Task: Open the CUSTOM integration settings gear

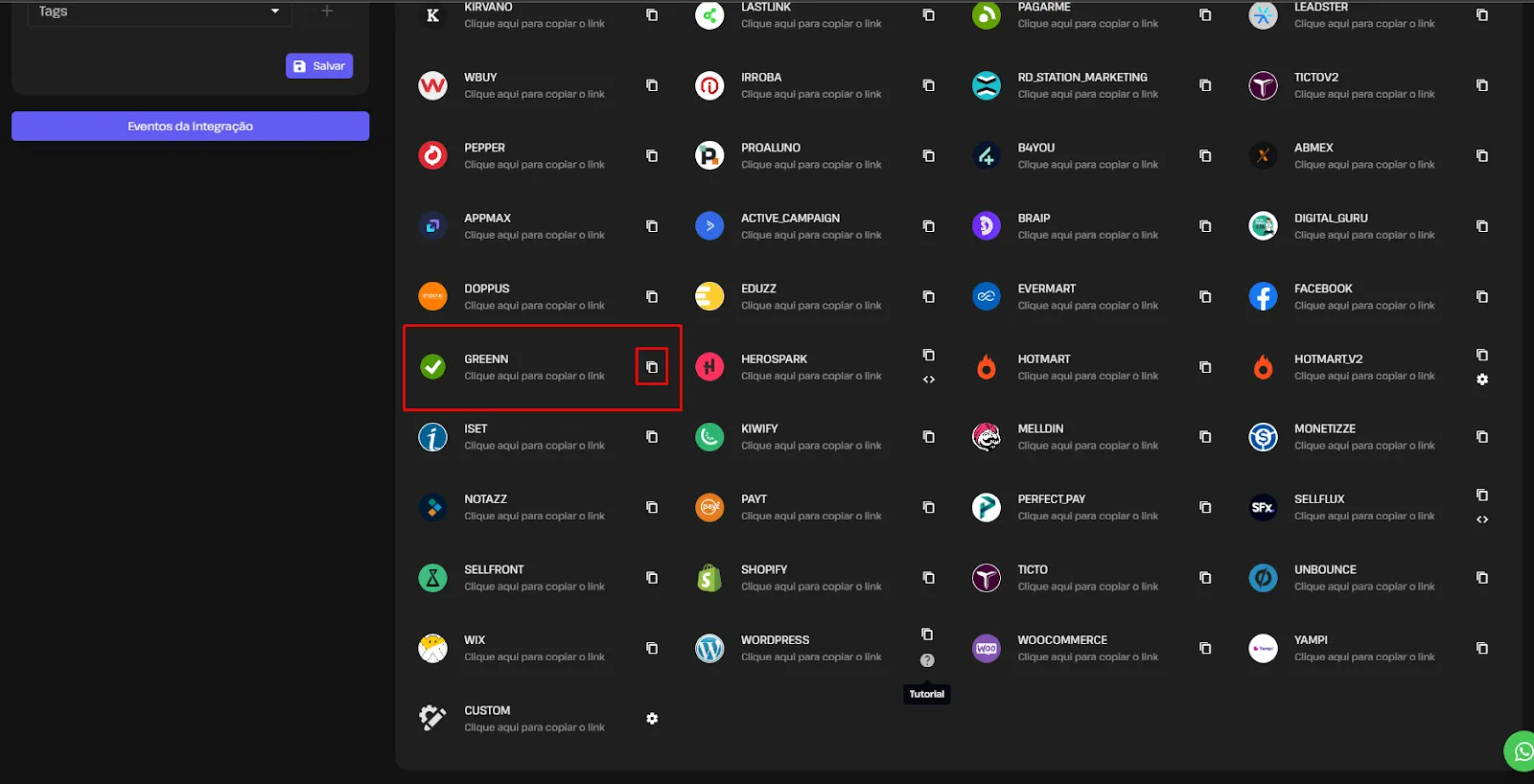Action: [652, 719]
